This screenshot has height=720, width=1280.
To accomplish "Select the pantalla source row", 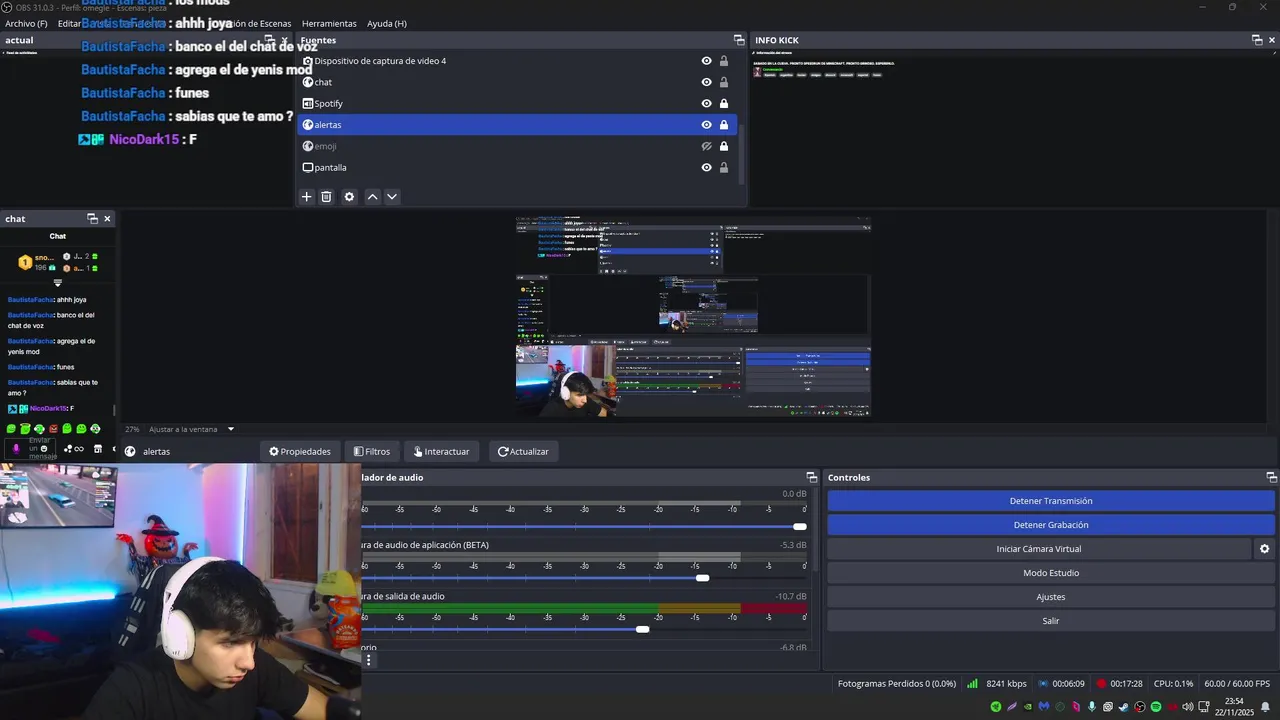I will [x=517, y=167].
